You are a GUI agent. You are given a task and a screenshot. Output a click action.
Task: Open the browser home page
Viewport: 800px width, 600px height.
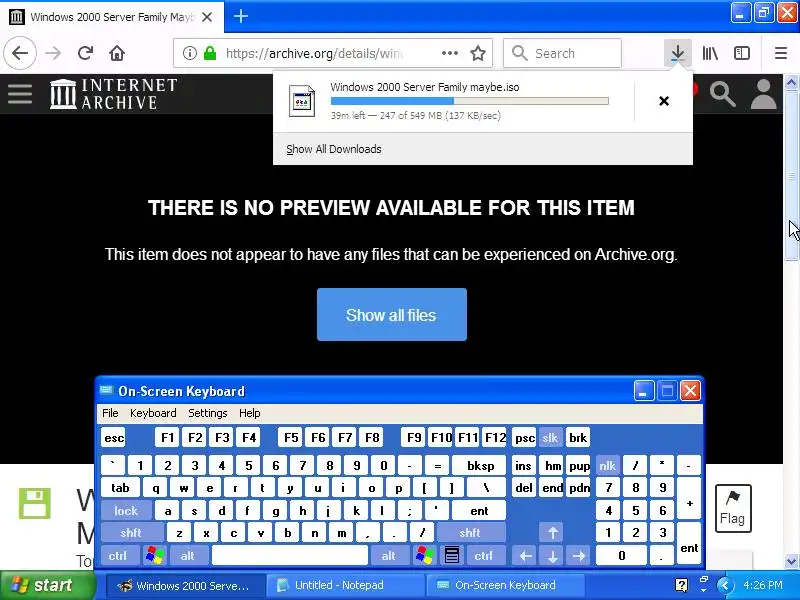click(117, 53)
